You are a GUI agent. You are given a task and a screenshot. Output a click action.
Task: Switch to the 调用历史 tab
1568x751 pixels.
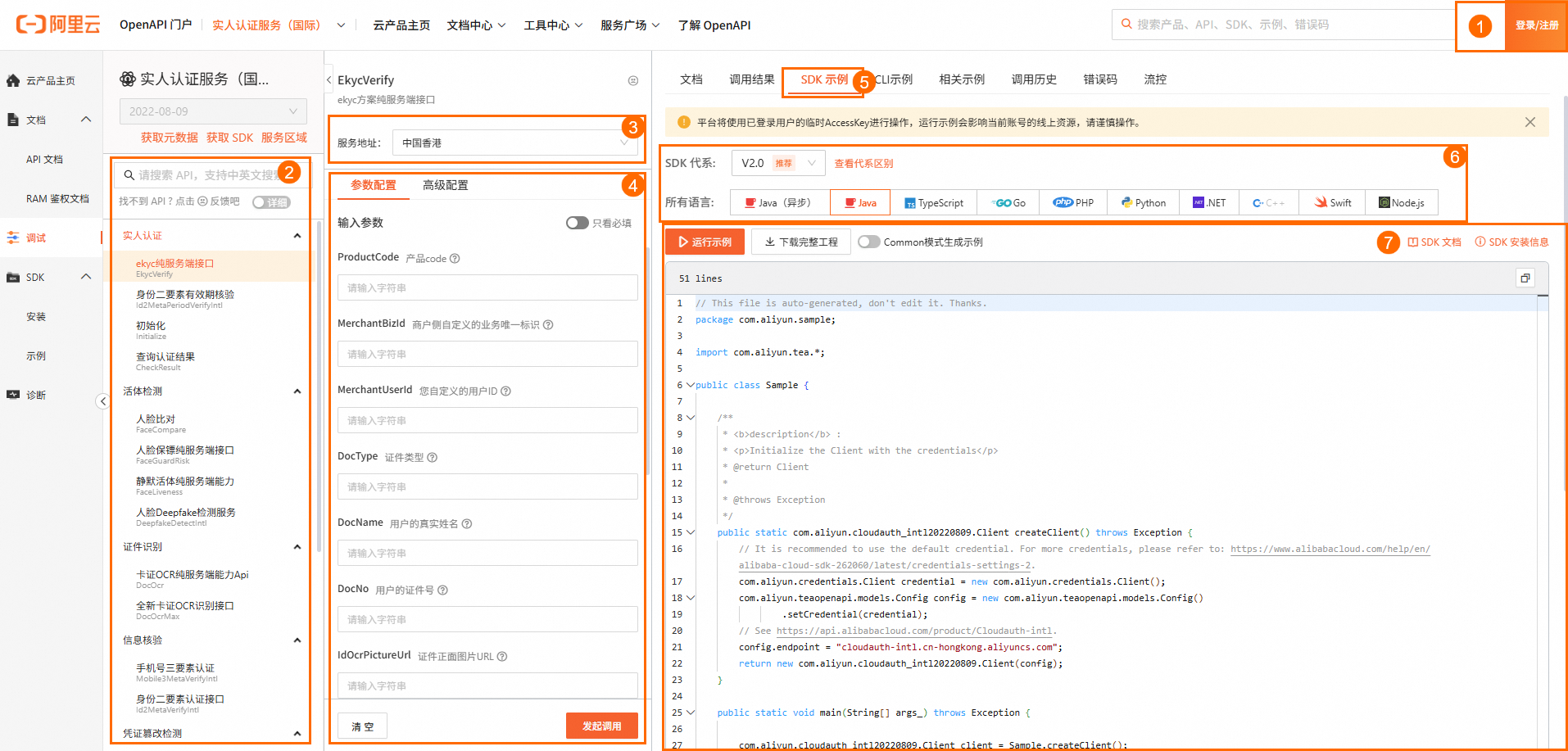point(1034,79)
